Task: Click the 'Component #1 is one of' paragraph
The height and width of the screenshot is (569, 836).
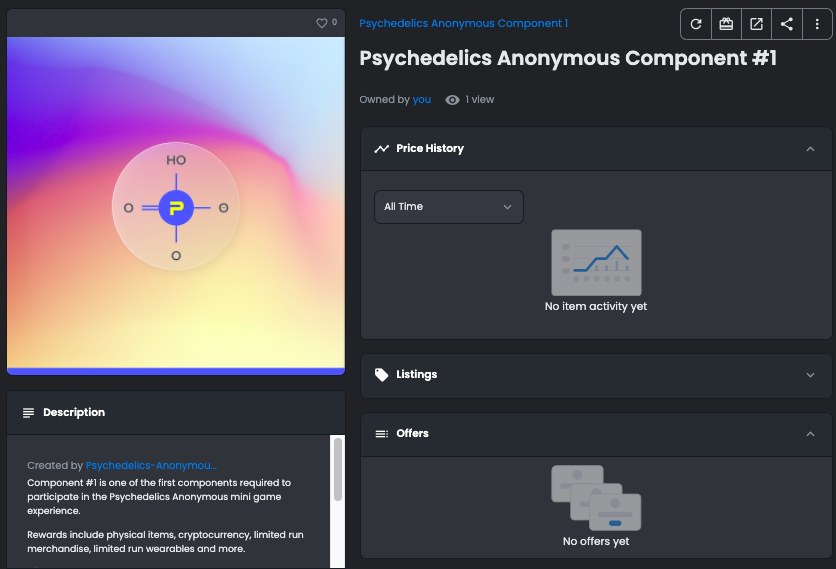Action: click(159, 496)
